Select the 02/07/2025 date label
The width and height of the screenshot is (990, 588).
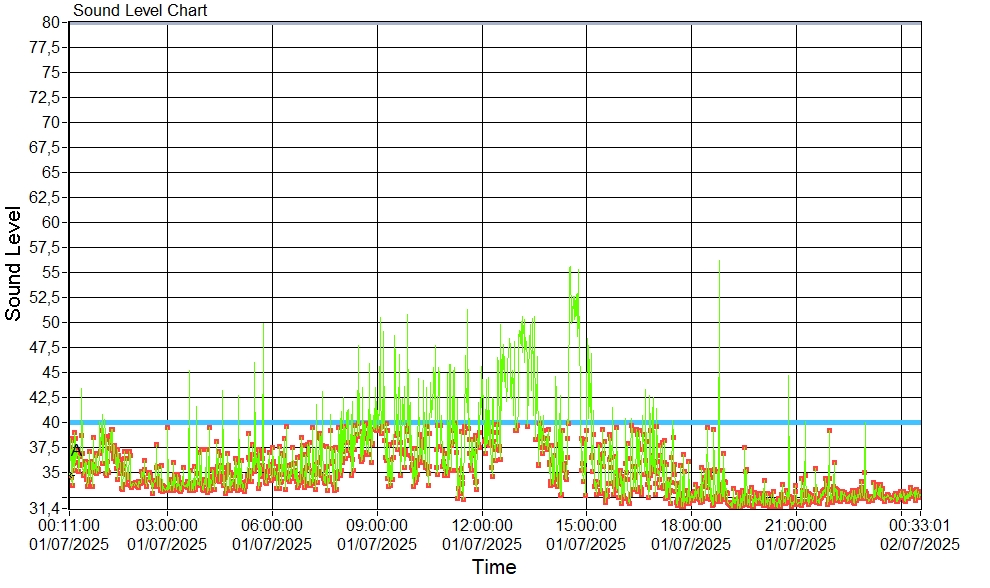919,544
